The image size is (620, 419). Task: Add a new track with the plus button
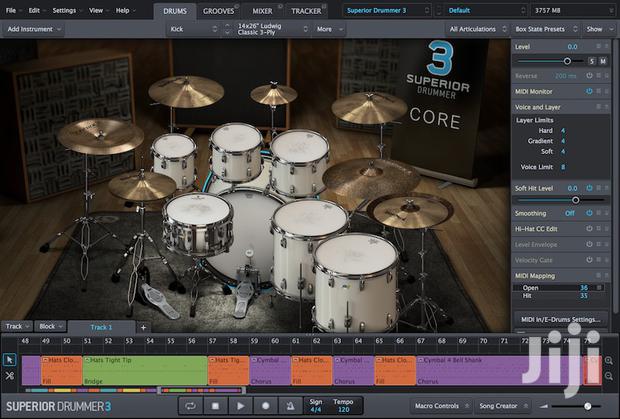[144, 327]
